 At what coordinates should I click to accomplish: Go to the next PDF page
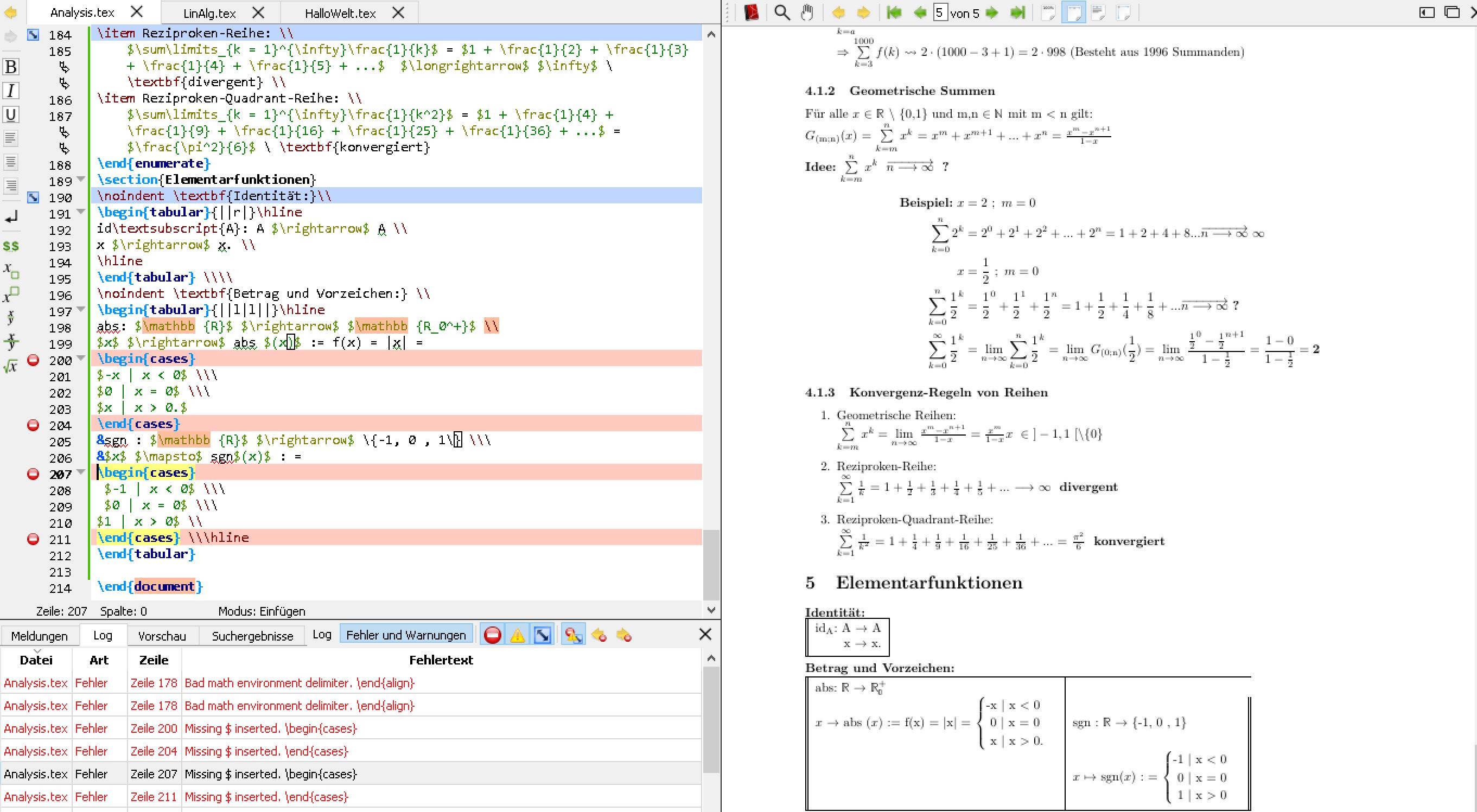coord(991,12)
